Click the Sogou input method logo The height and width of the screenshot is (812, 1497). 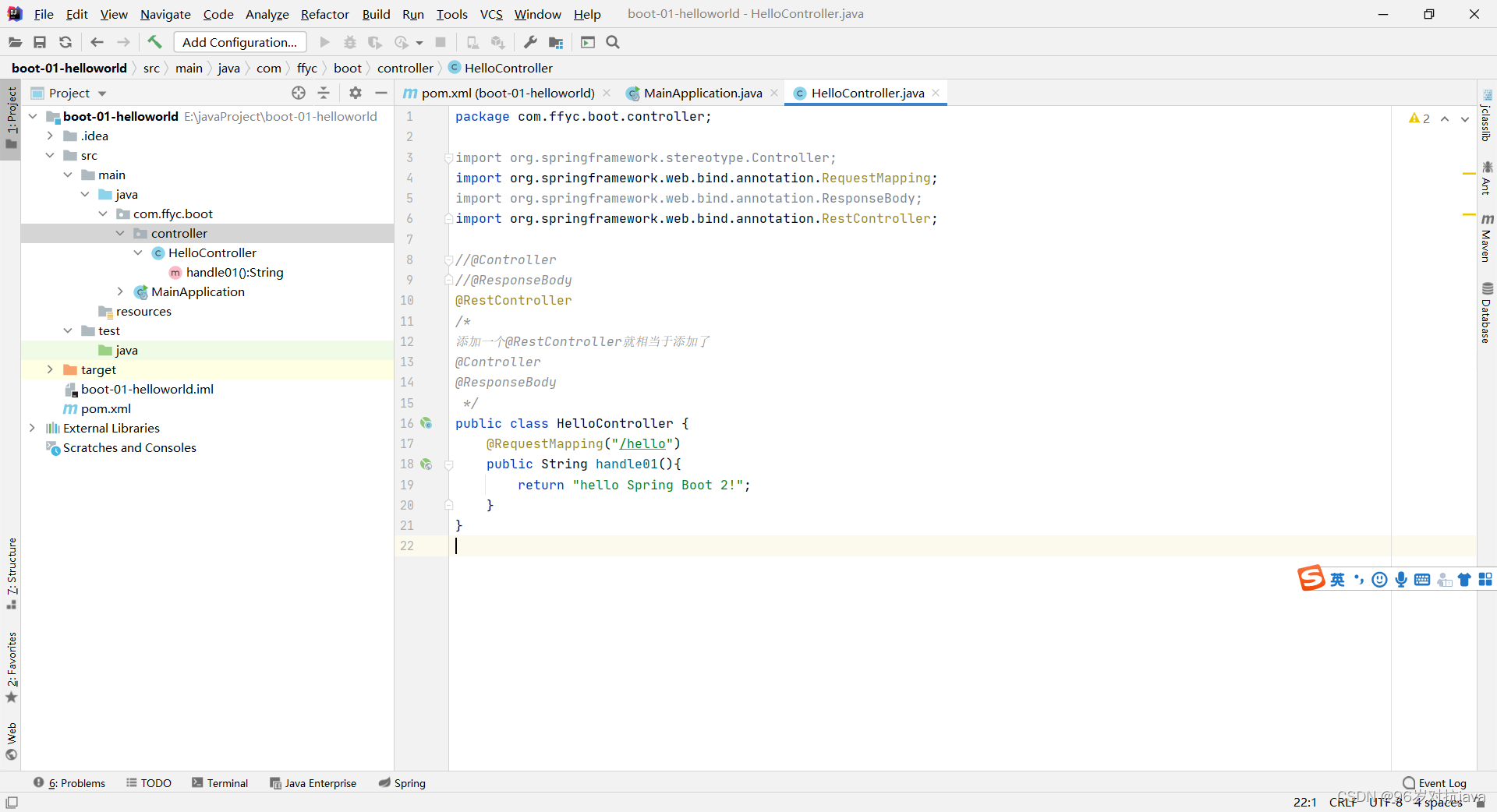click(1311, 578)
